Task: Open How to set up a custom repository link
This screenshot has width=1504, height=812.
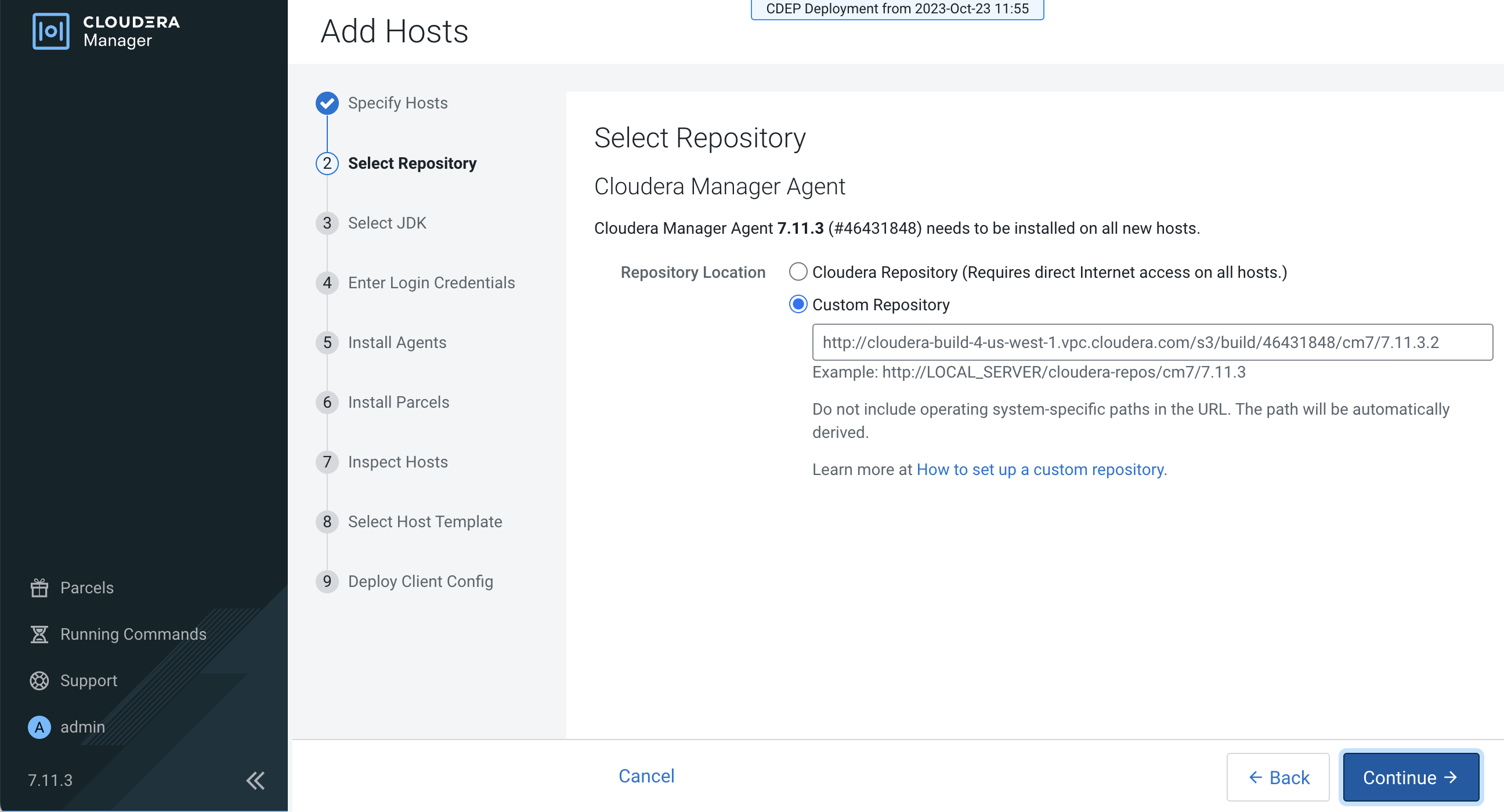Action: pos(1040,470)
